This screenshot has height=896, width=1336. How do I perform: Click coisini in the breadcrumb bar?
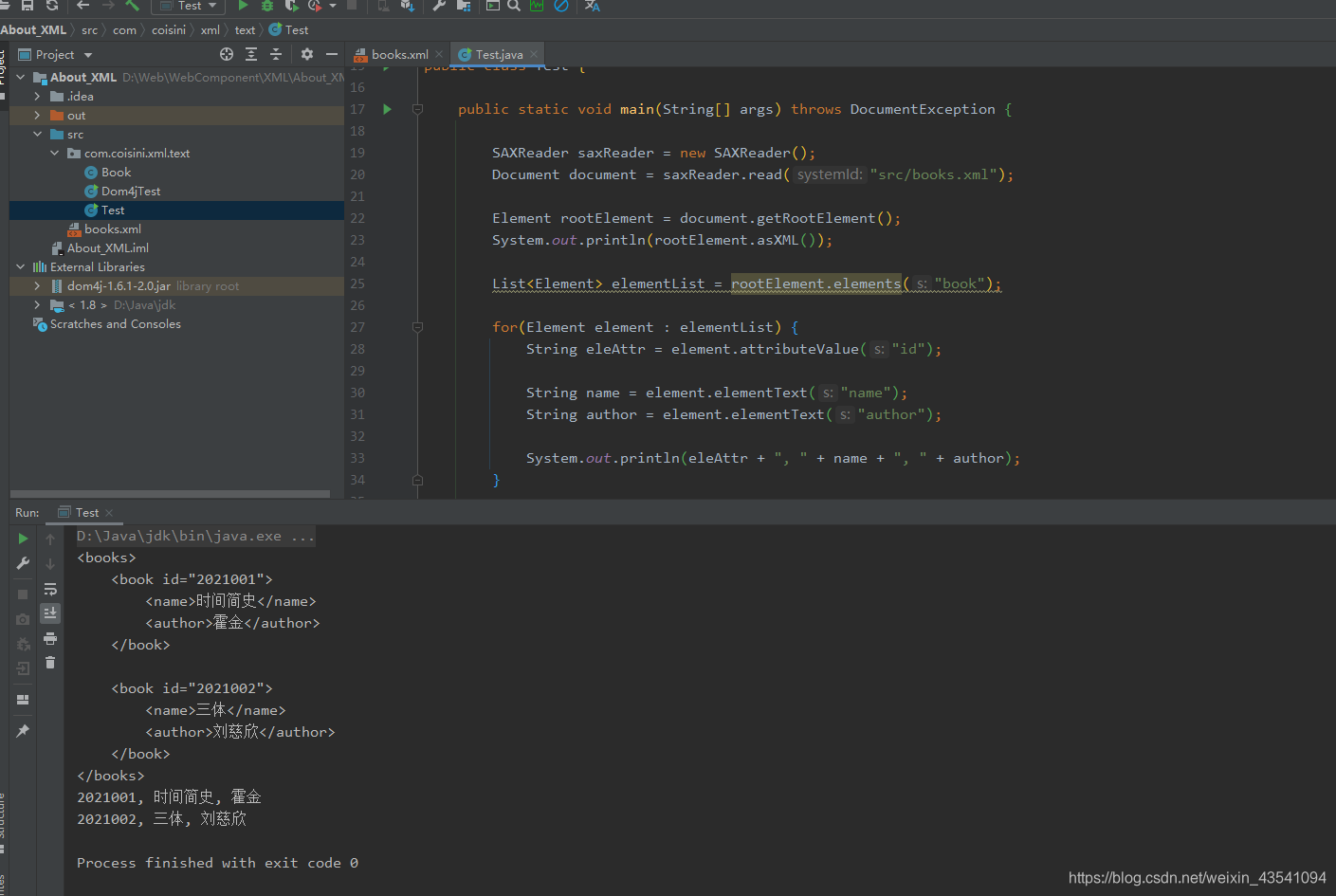click(x=169, y=29)
